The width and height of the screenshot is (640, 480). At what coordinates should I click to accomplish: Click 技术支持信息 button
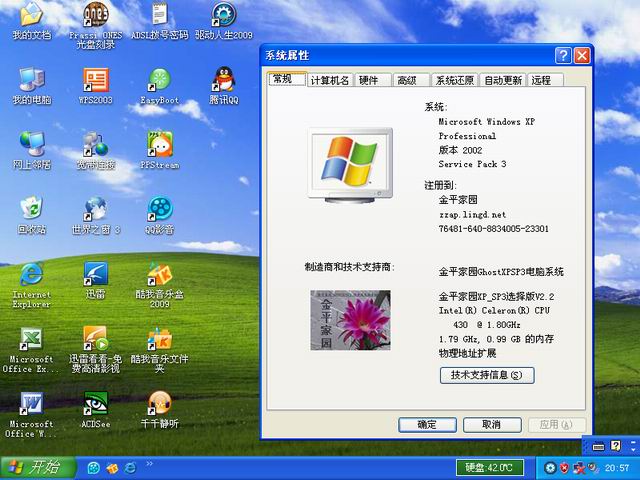point(487,375)
